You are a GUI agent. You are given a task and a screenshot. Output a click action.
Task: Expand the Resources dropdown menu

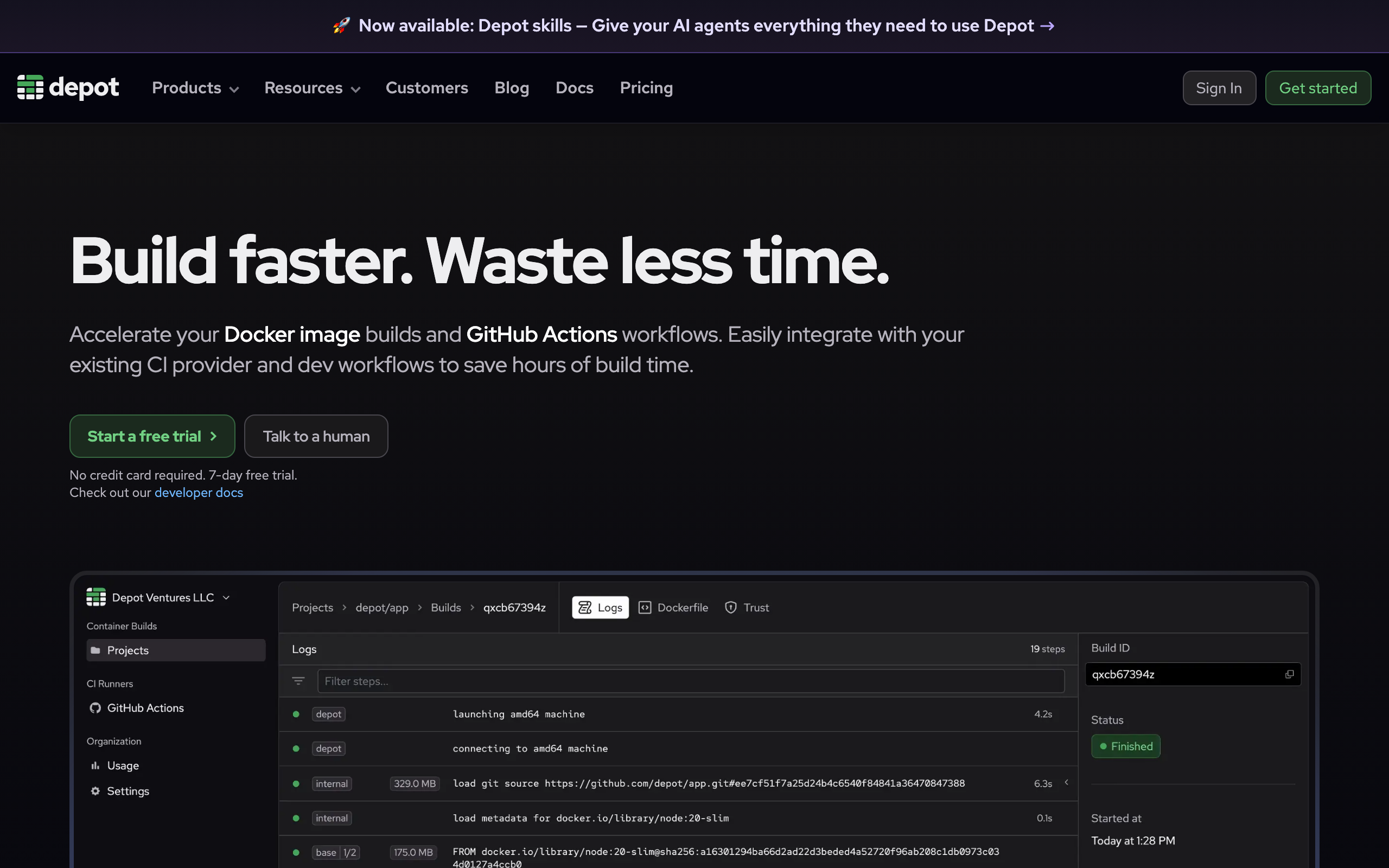point(312,88)
